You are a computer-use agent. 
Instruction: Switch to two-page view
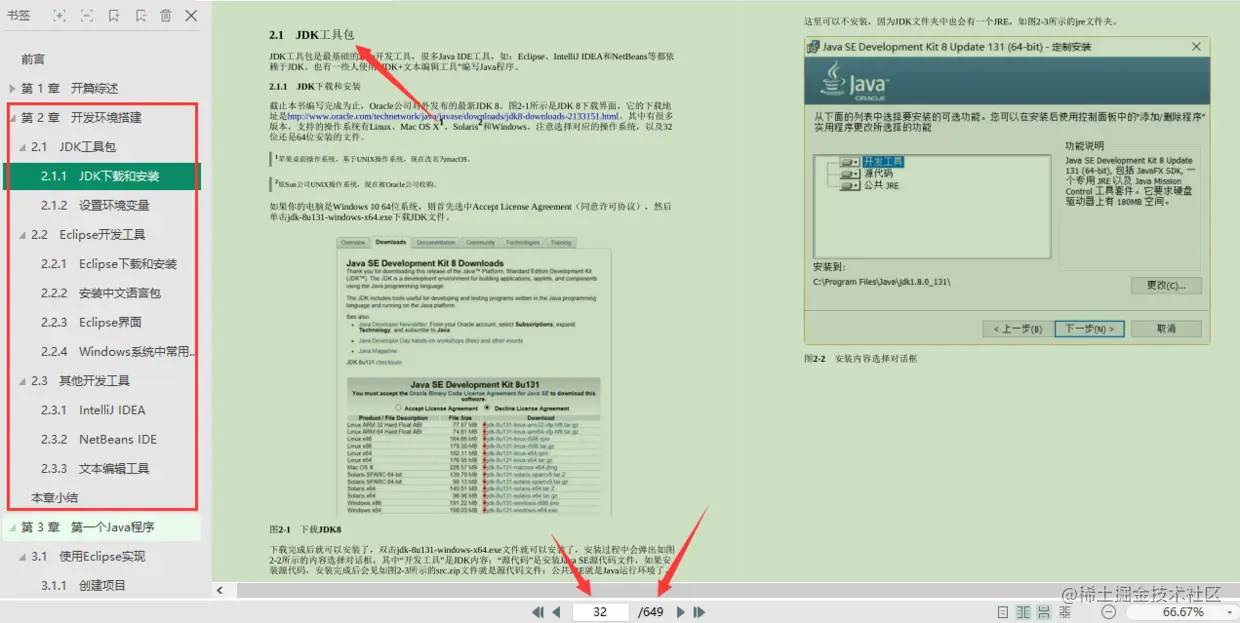pos(1024,612)
